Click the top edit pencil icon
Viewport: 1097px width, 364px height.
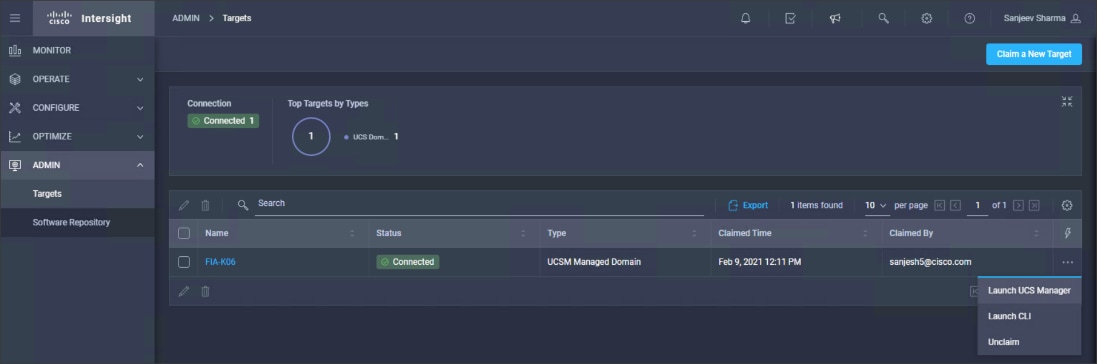click(x=184, y=205)
